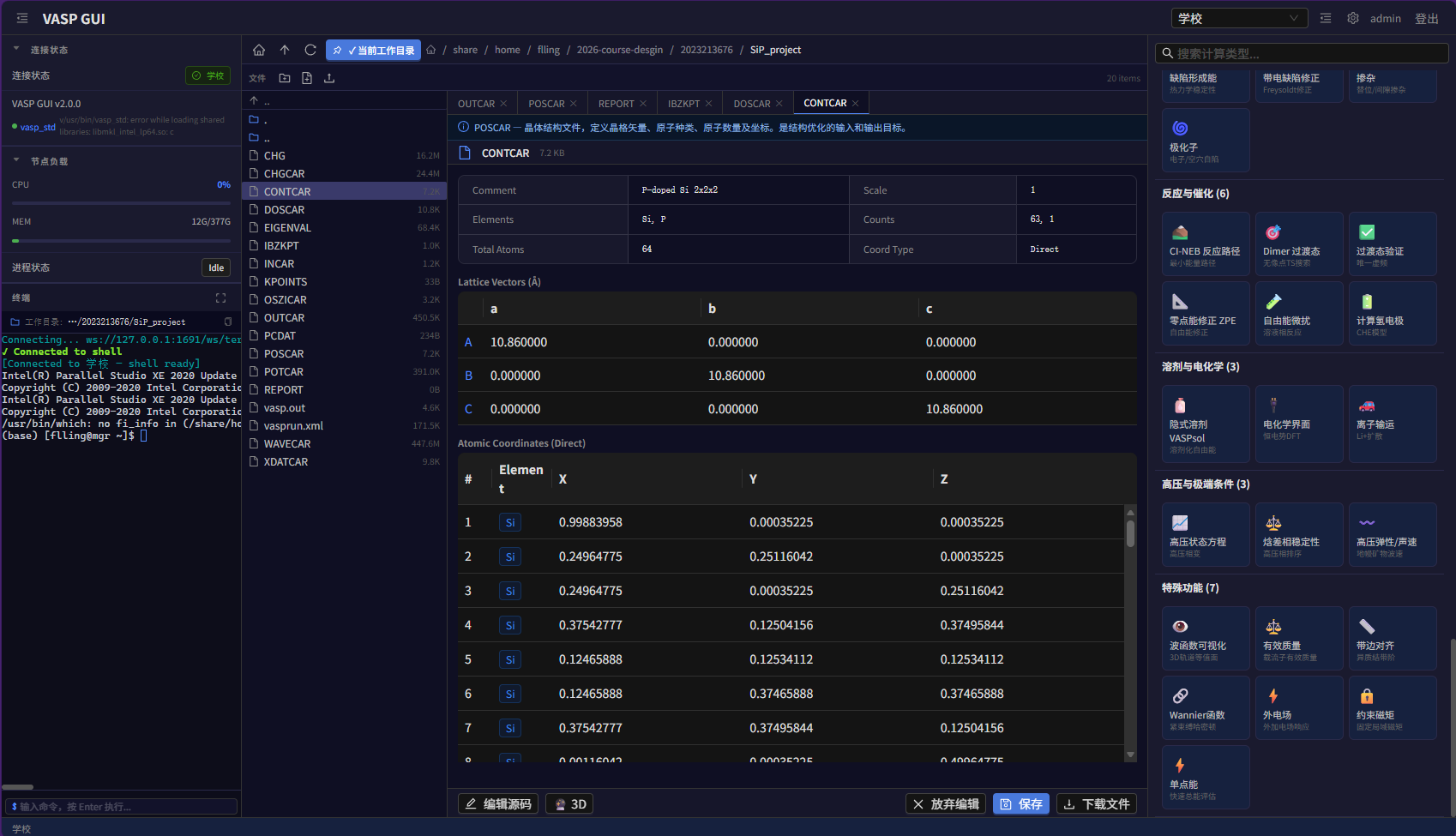Select the XDATCAR file in the file list

[344, 462]
